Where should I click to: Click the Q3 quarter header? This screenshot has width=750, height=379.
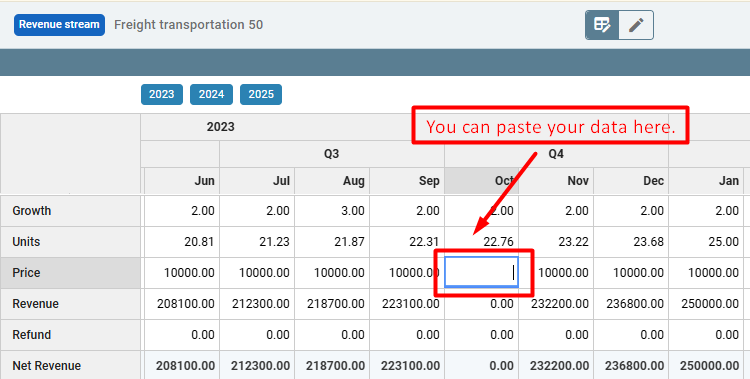click(x=332, y=154)
